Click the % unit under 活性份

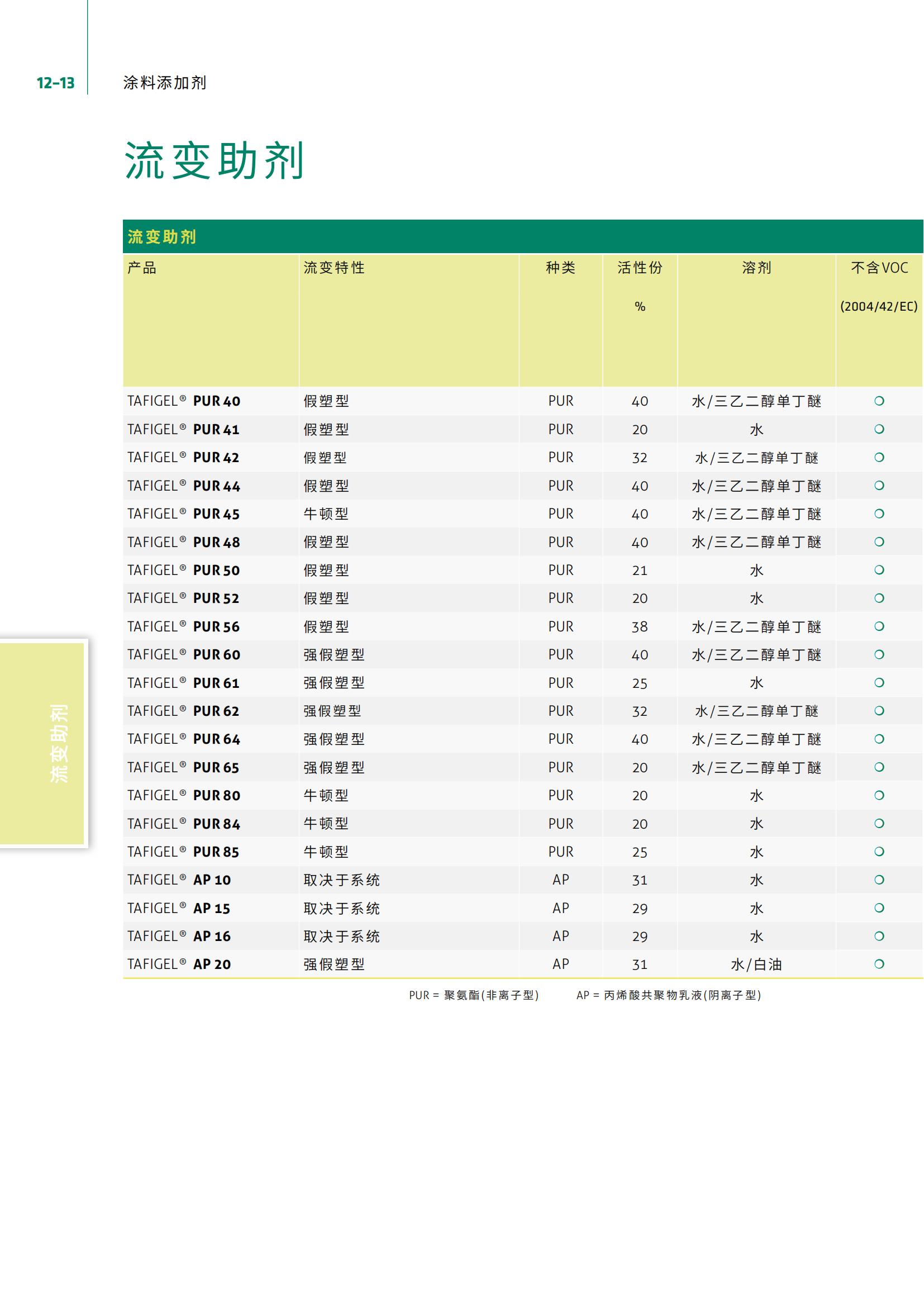640,306
